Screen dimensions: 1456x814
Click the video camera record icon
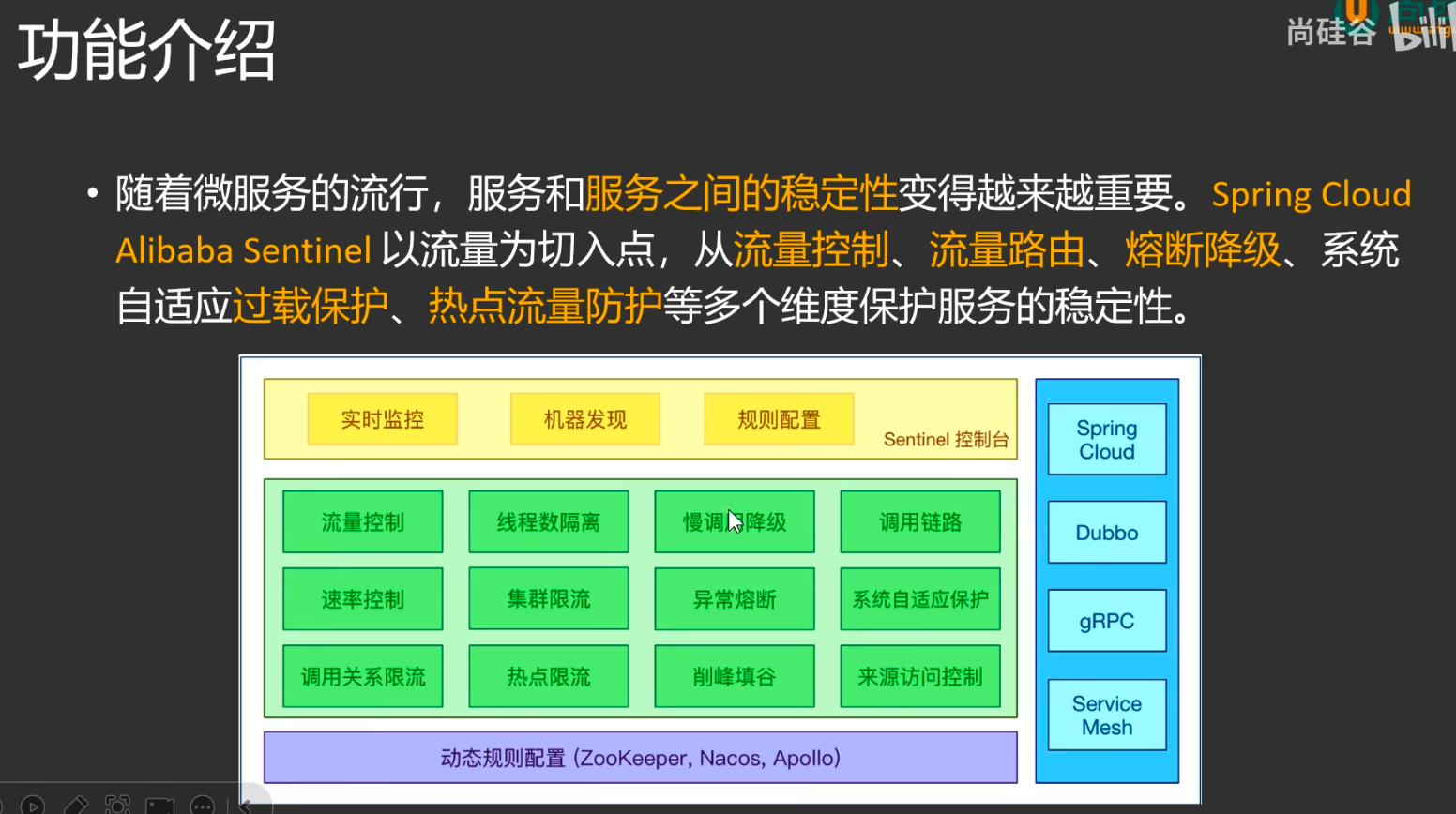pos(159,806)
